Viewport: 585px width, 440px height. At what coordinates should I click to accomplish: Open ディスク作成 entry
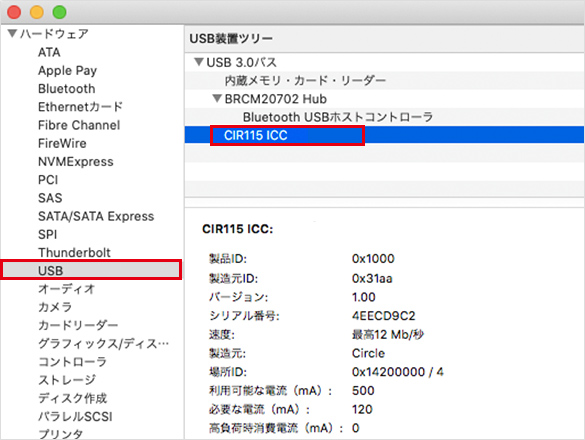coord(72,398)
